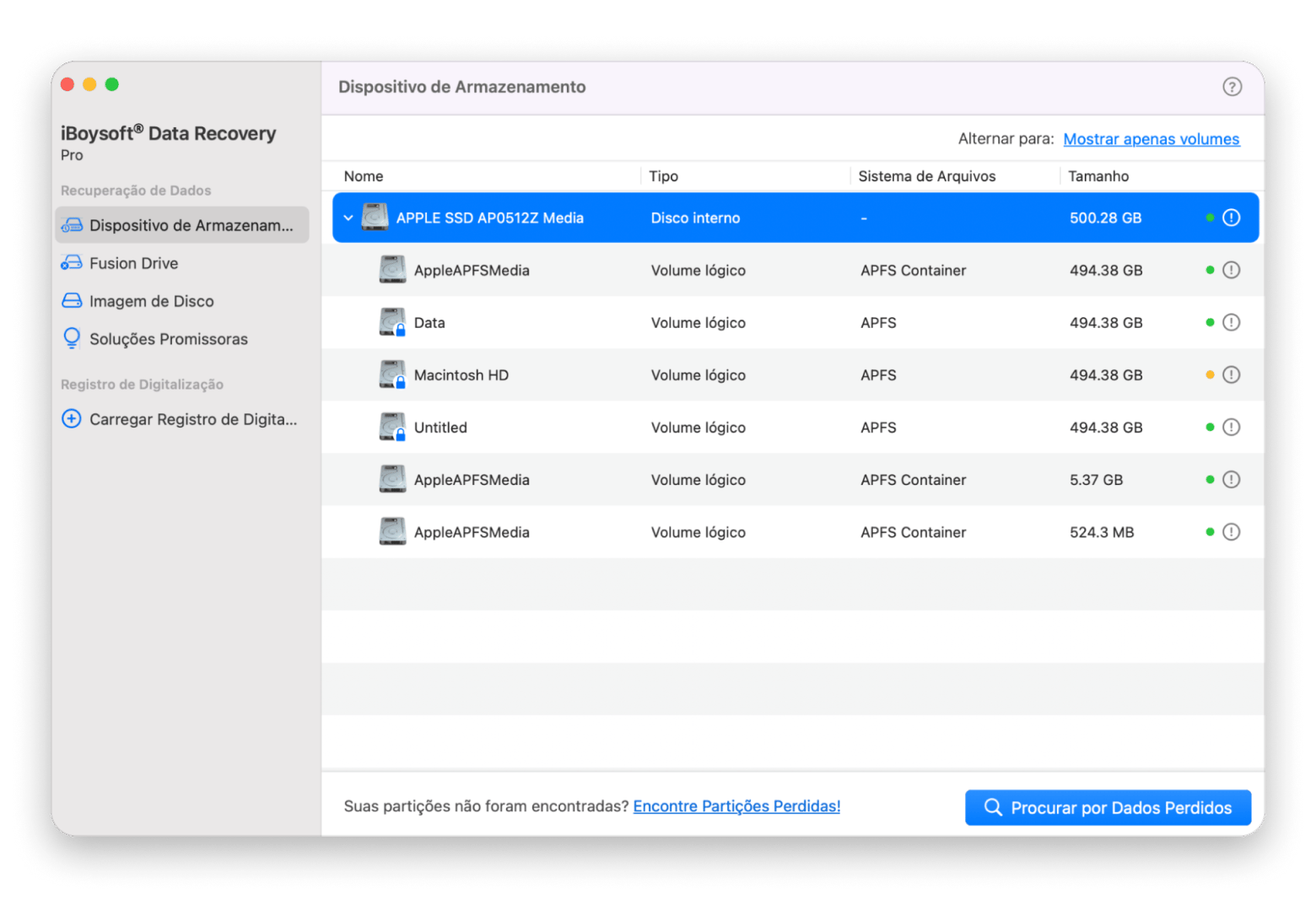Click the Untitled volume disk icon
Image resolution: width=1316 pixels, height=904 pixels.
click(392, 427)
